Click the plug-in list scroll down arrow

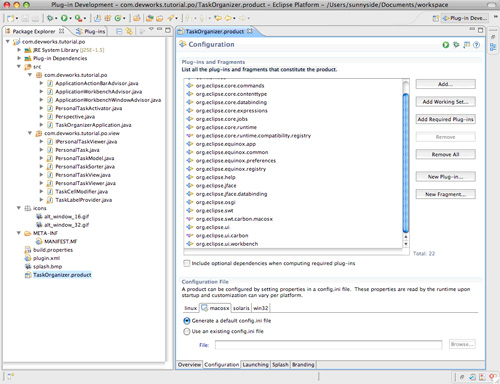coord(406,244)
